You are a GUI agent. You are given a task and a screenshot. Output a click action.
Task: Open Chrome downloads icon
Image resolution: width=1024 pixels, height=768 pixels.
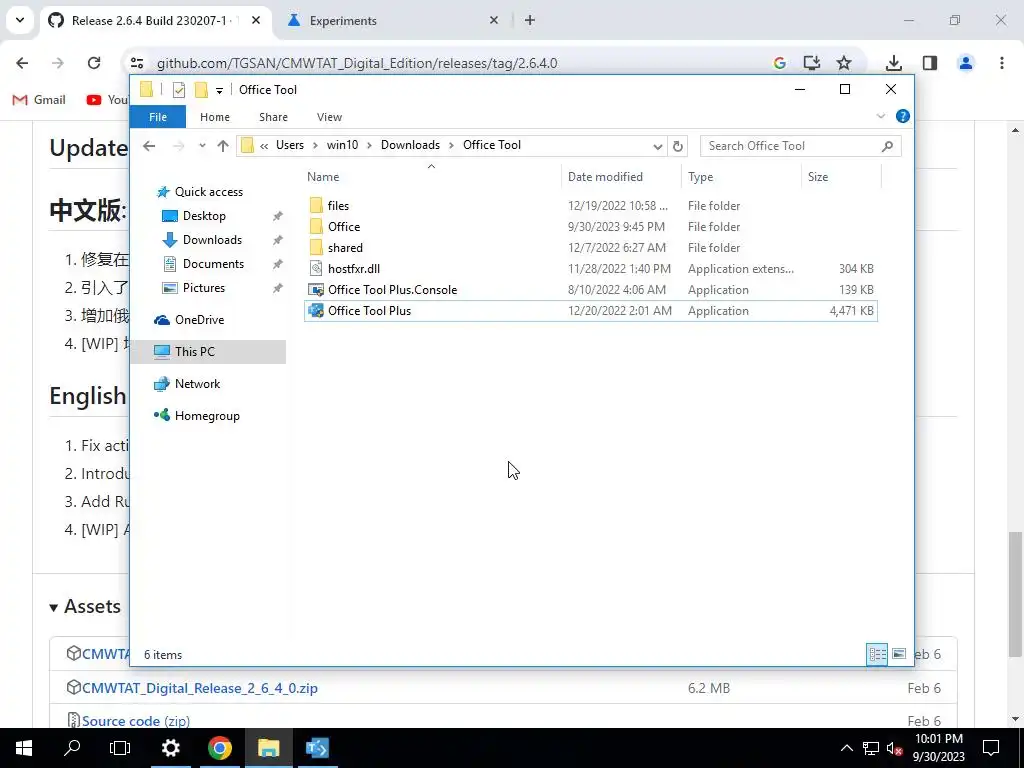tap(893, 63)
